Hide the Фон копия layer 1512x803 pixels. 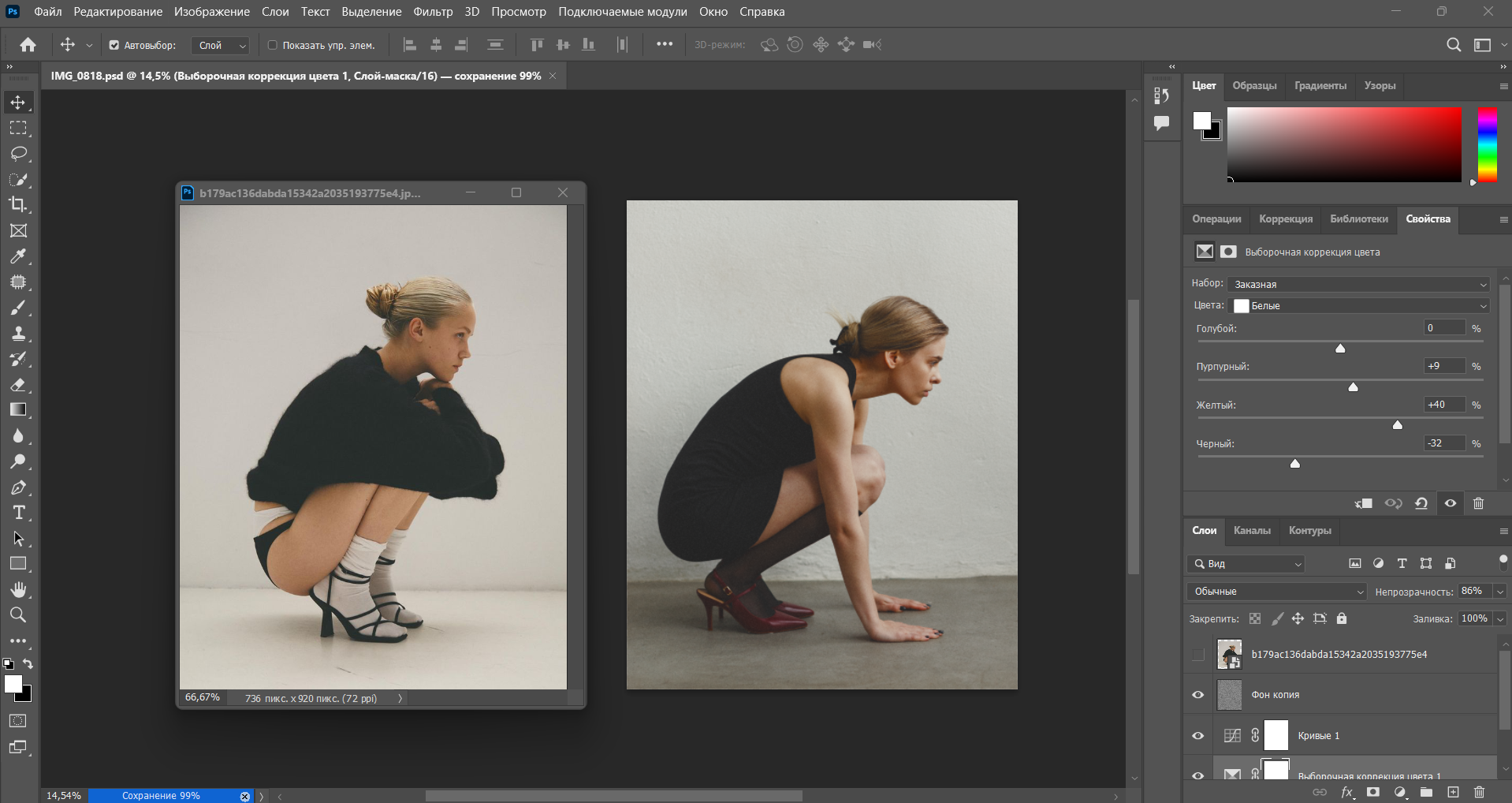(1198, 695)
